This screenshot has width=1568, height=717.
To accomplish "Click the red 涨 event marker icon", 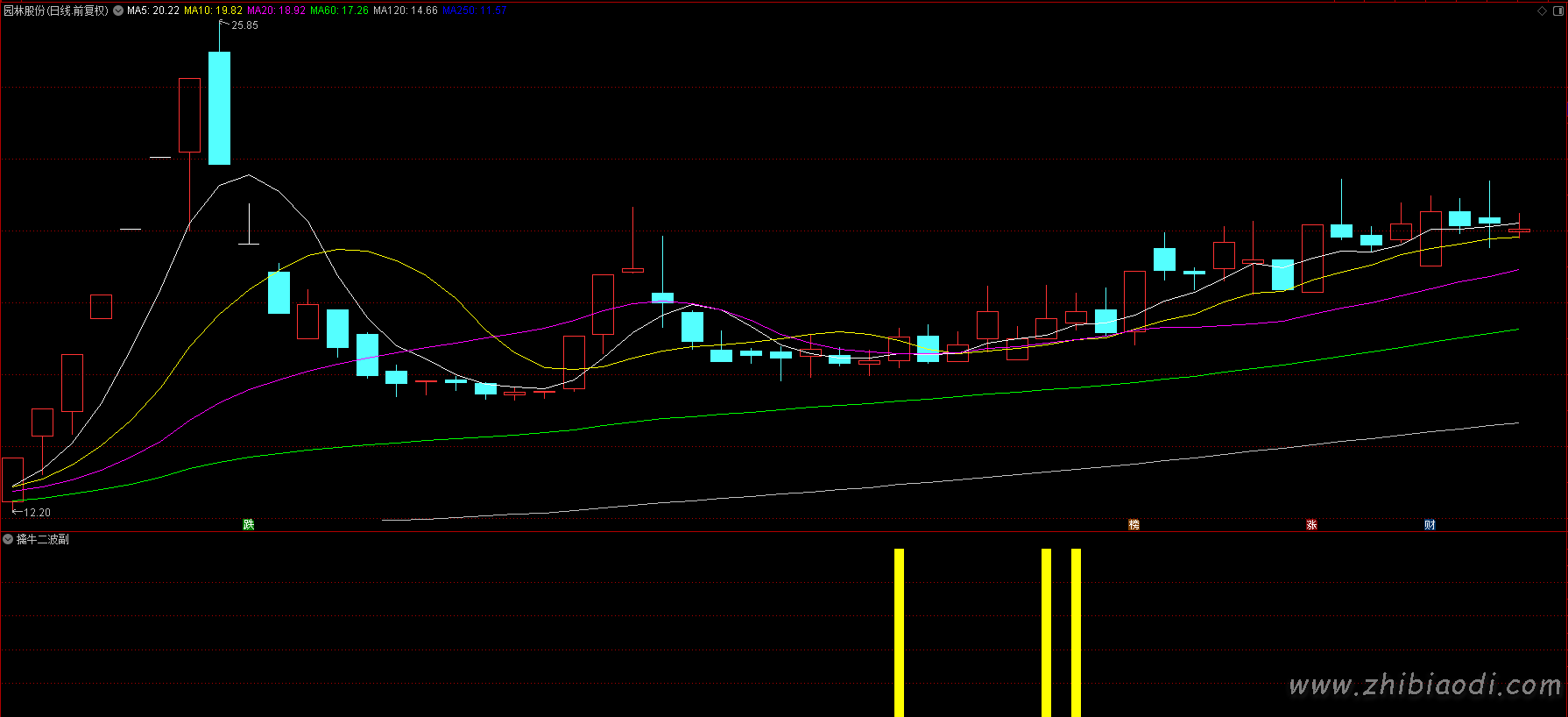I will tap(1311, 524).
